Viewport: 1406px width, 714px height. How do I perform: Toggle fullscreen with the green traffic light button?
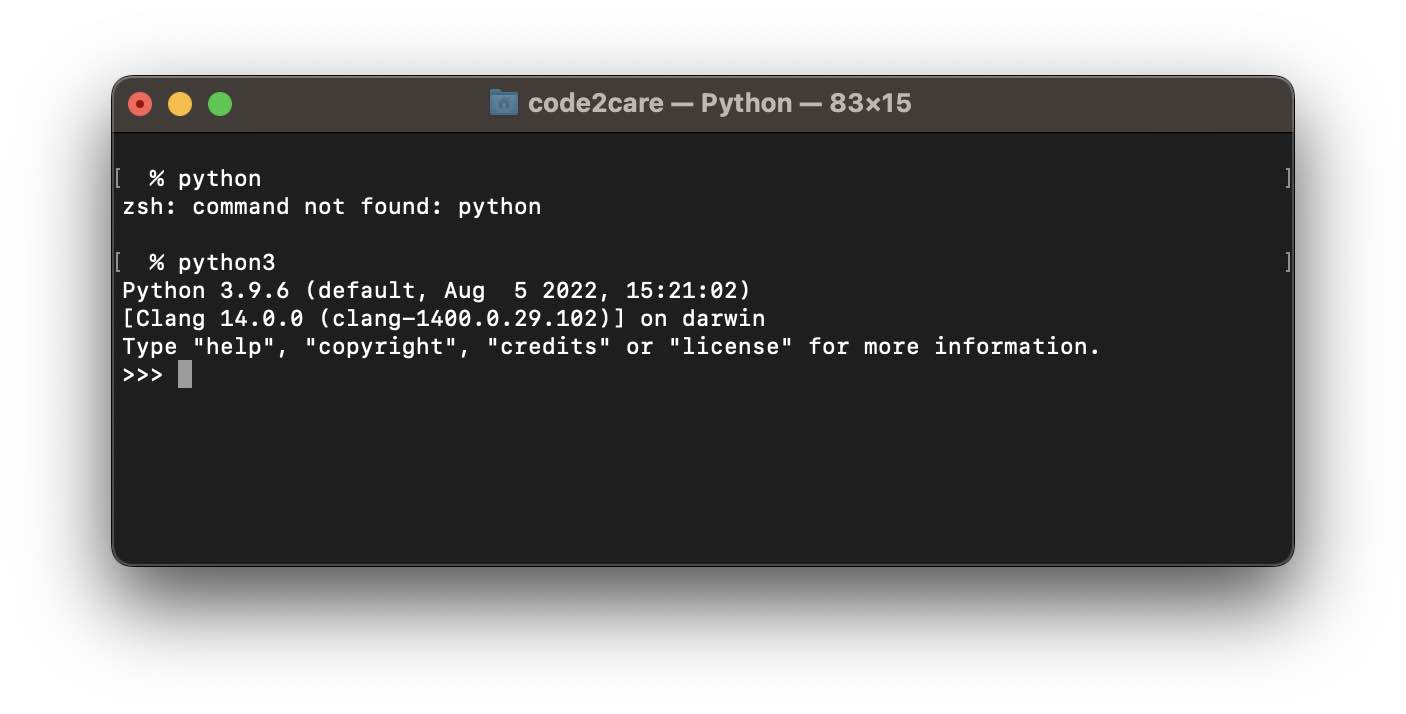219,103
